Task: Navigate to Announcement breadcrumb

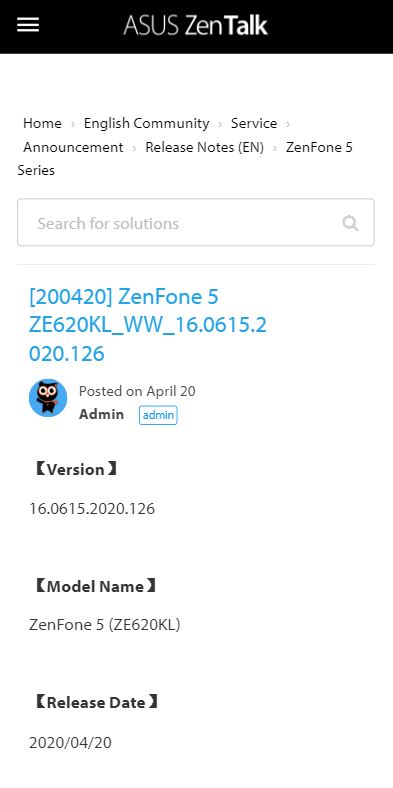Action: coord(73,147)
